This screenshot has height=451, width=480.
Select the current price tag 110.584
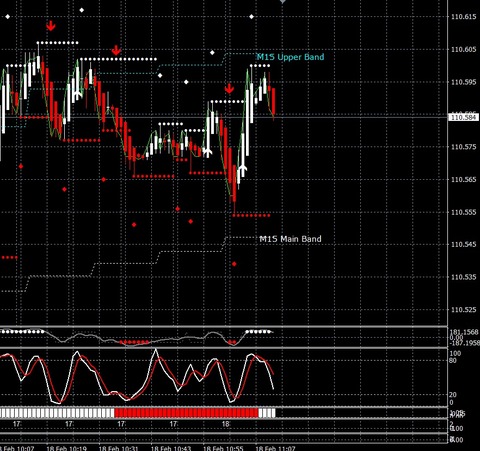[x=464, y=117]
